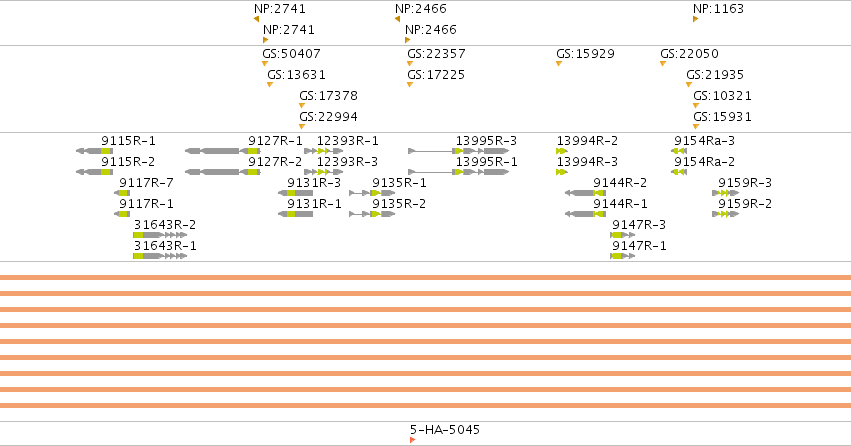Click the GS:22357 feature label
This screenshot has width=851, height=446.
pos(436,54)
